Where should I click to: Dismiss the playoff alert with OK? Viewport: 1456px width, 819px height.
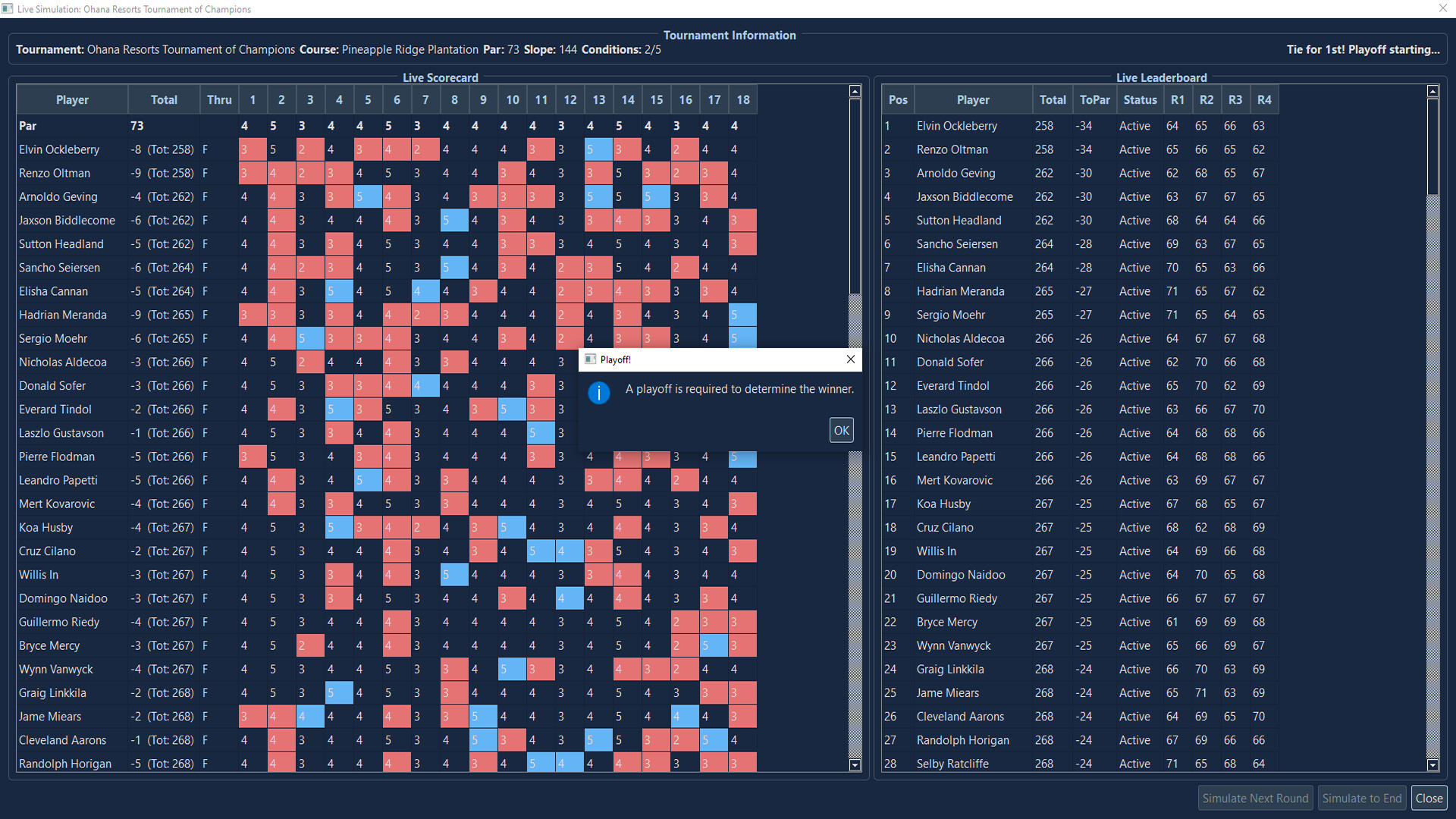coord(841,429)
